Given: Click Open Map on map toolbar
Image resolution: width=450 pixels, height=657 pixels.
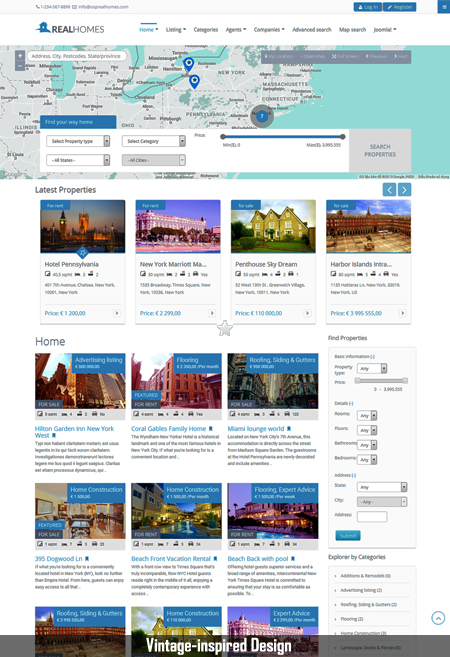Looking at the screenshot, I should click(x=313, y=56).
